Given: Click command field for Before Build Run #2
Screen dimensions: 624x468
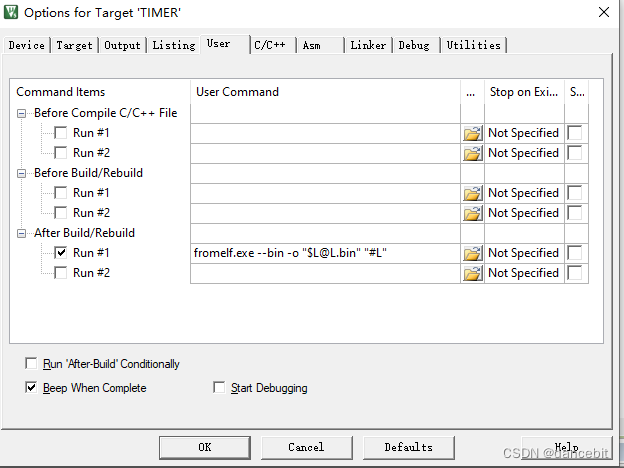Looking at the screenshot, I should [325, 213].
